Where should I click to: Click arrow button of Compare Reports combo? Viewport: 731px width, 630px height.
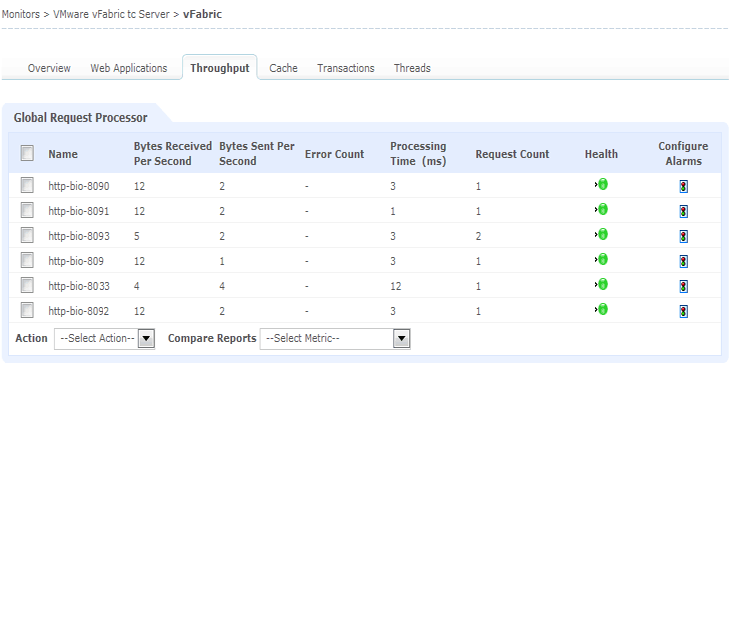(401, 339)
